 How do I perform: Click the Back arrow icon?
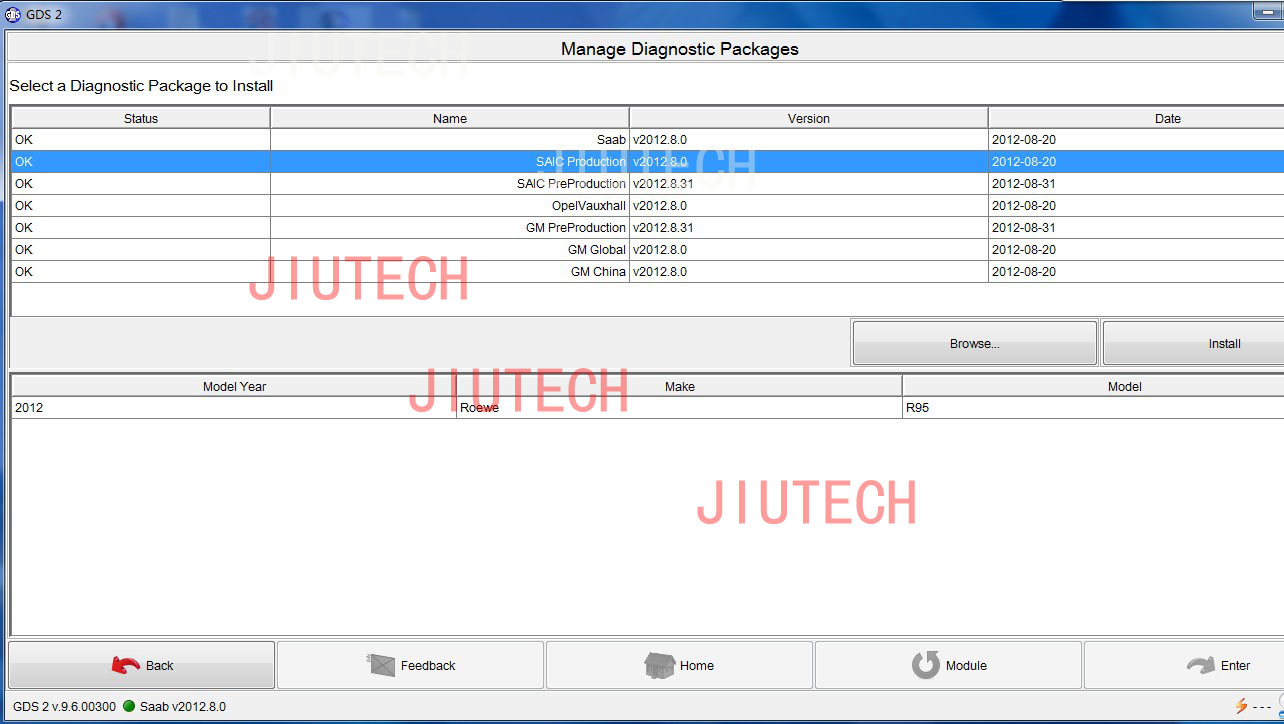[125, 665]
